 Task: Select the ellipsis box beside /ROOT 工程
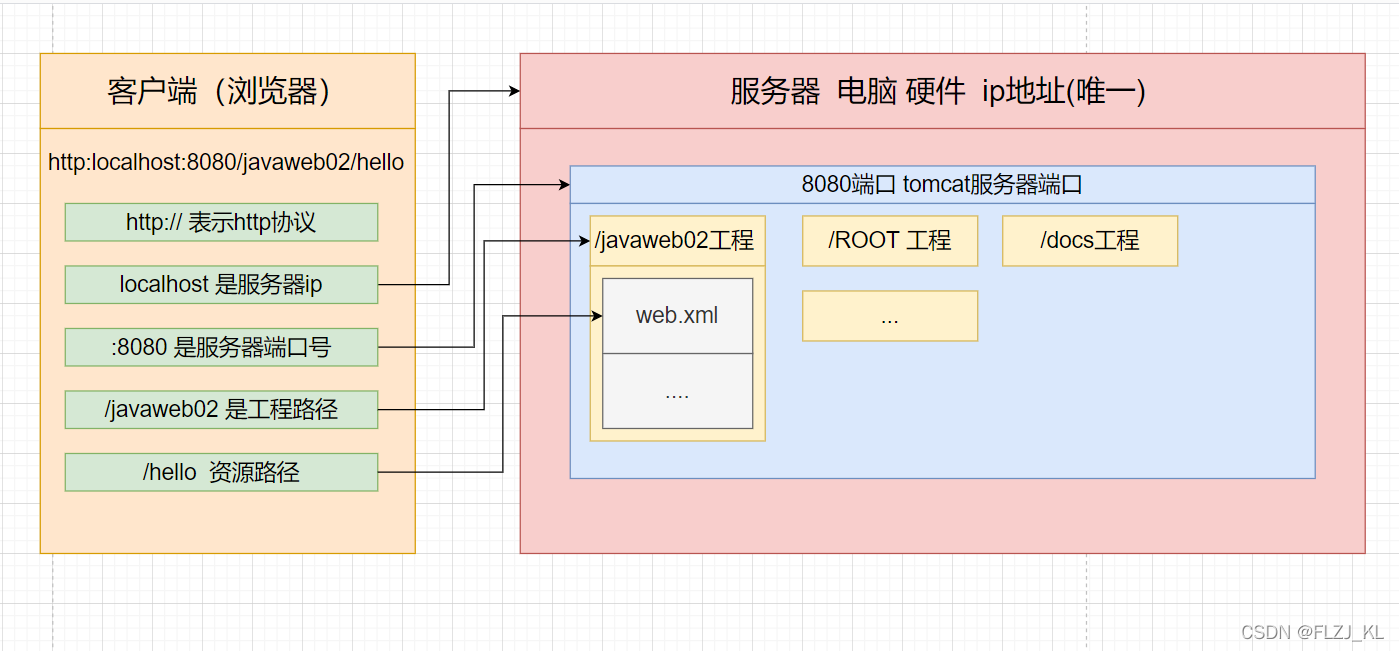click(x=889, y=315)
